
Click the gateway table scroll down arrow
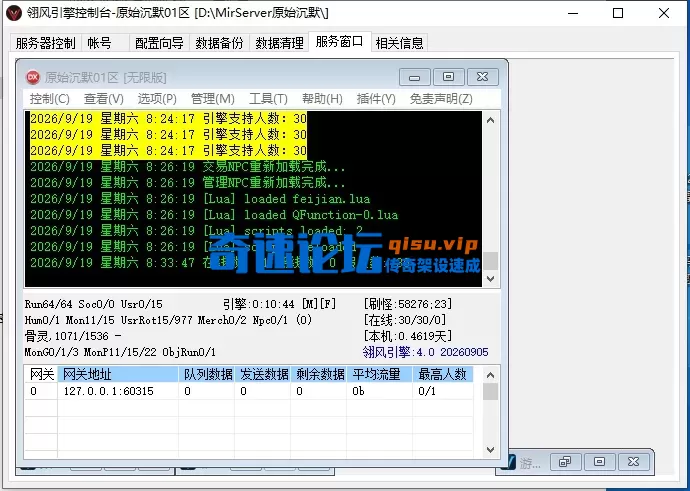point(491,450)
